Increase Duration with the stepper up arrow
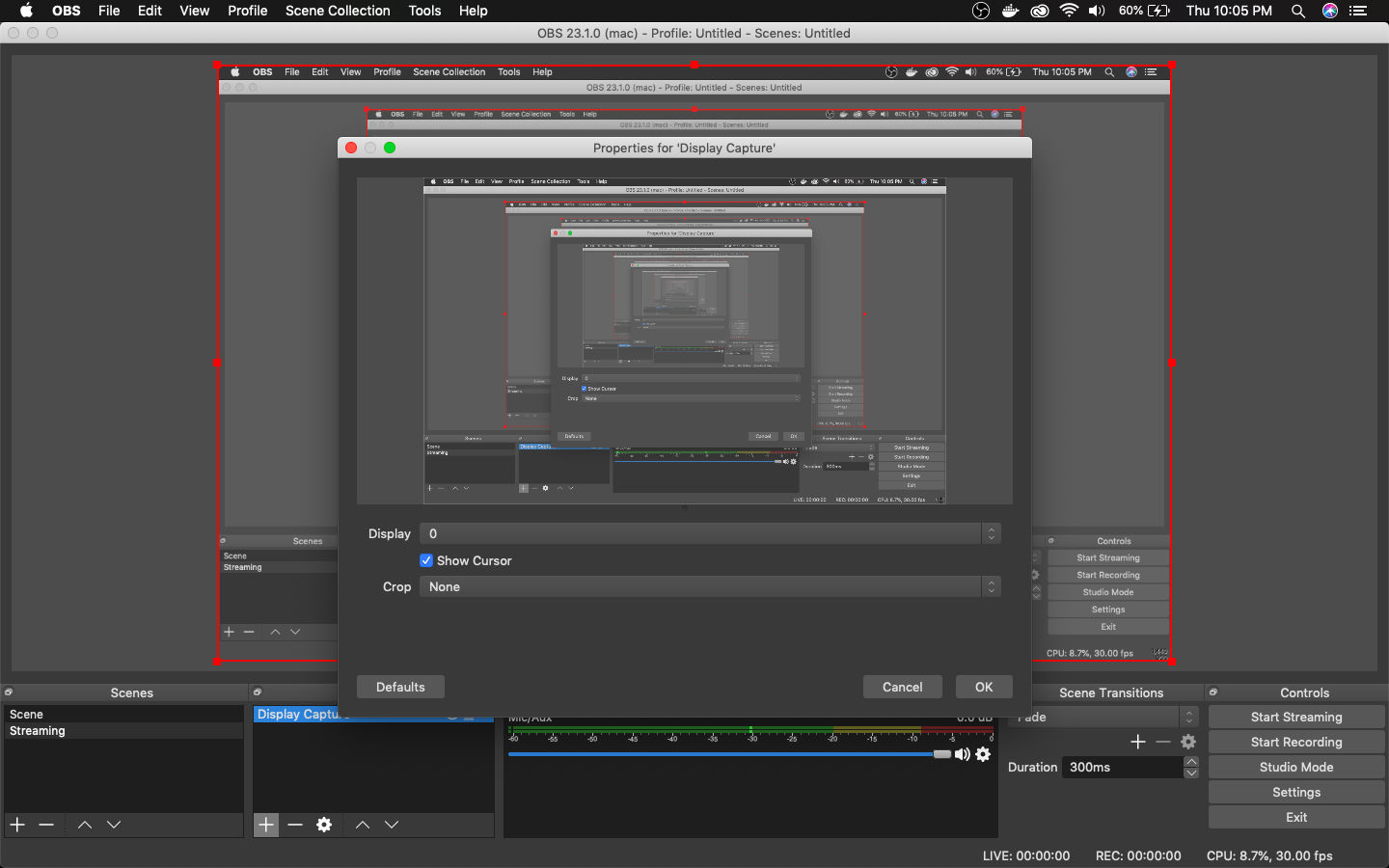This screenshot has width=1389, height=868. (1191, 762)
